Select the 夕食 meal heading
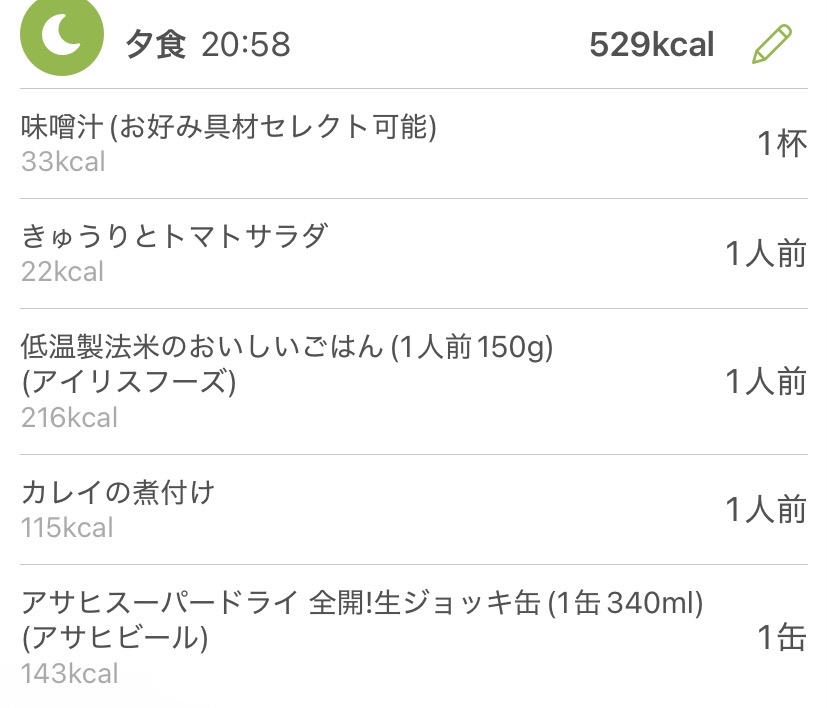The width and height of the screenshot is (827, 708). point(155,46)
